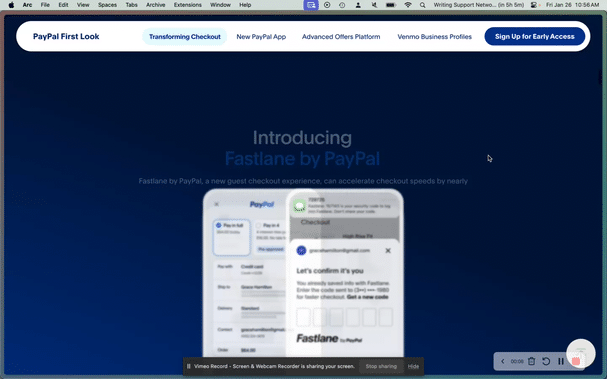The height and width of the screenshot is (379, 607).
Task: Click the green Messages notification icon
Action: [299, 206]
